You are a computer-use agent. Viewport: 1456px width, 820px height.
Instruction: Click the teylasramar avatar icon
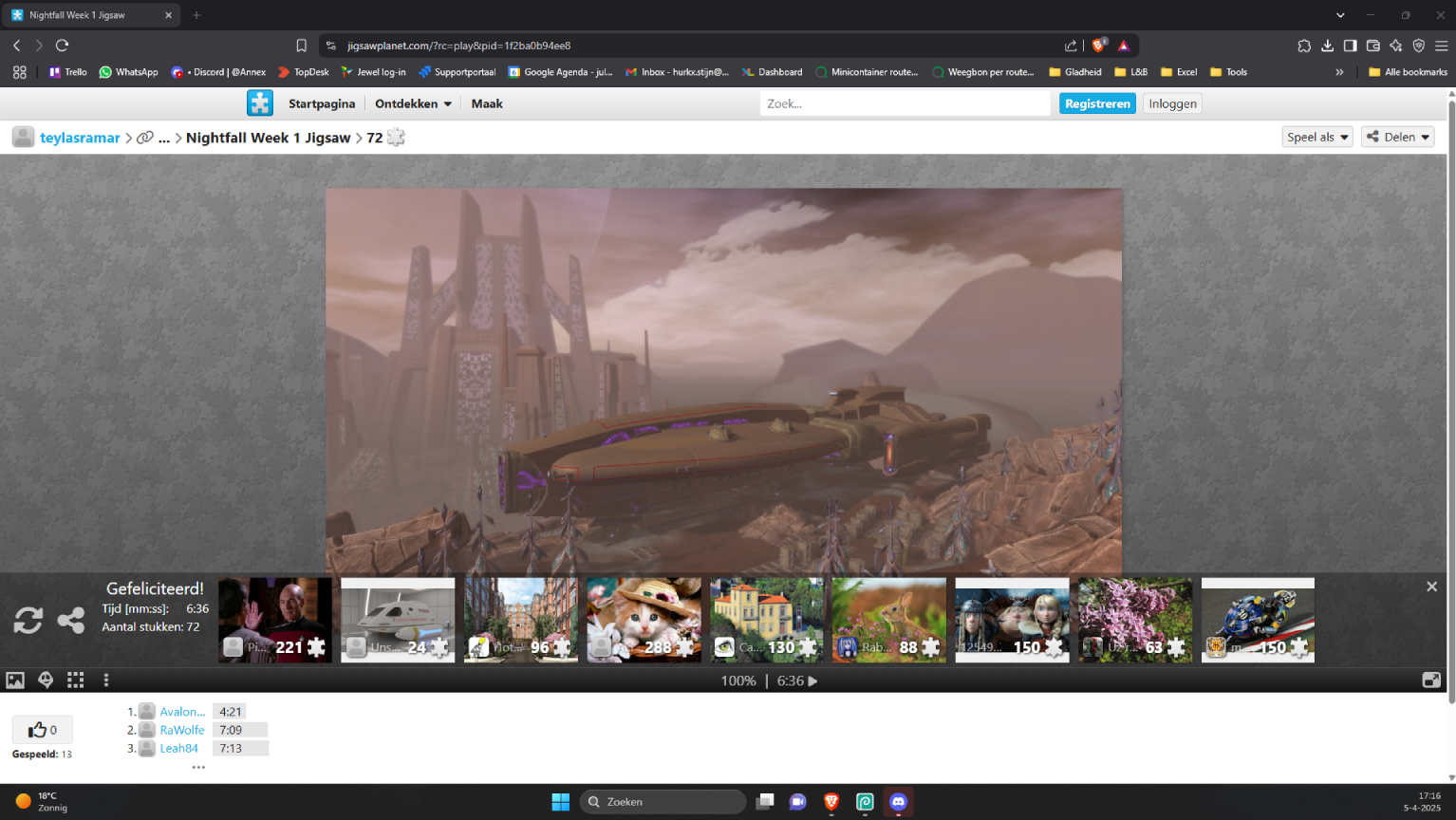[x=24, y=138]
